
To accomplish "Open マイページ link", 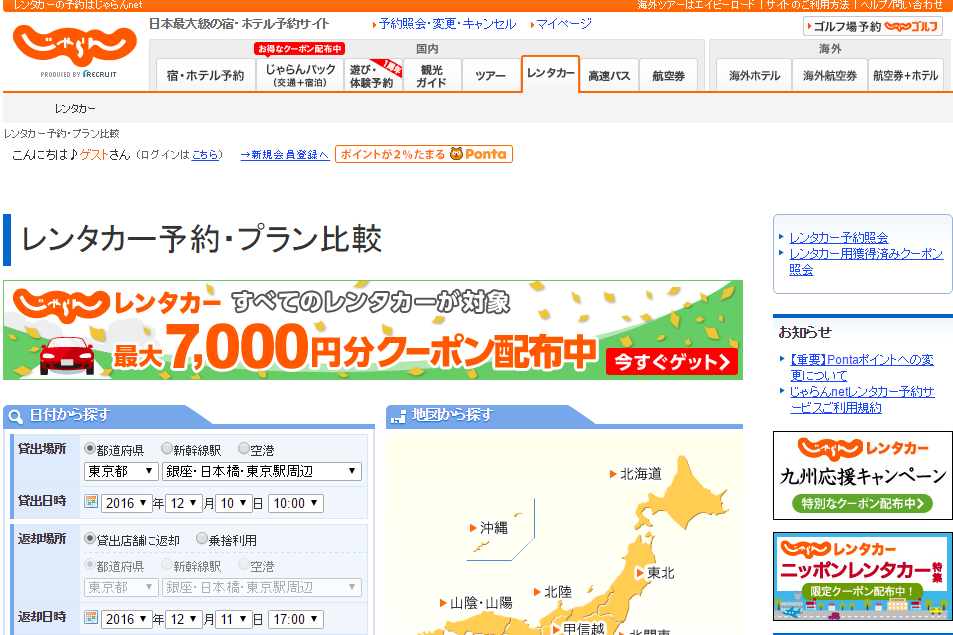I will click(x=563, y=24).
